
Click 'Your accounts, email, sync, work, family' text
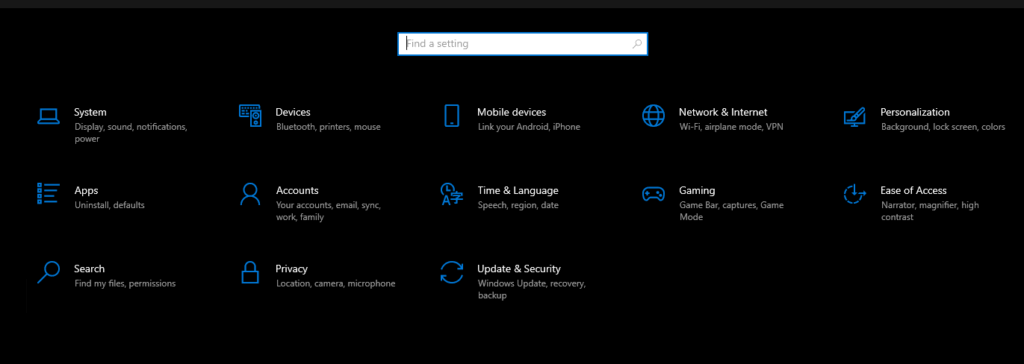328,211
